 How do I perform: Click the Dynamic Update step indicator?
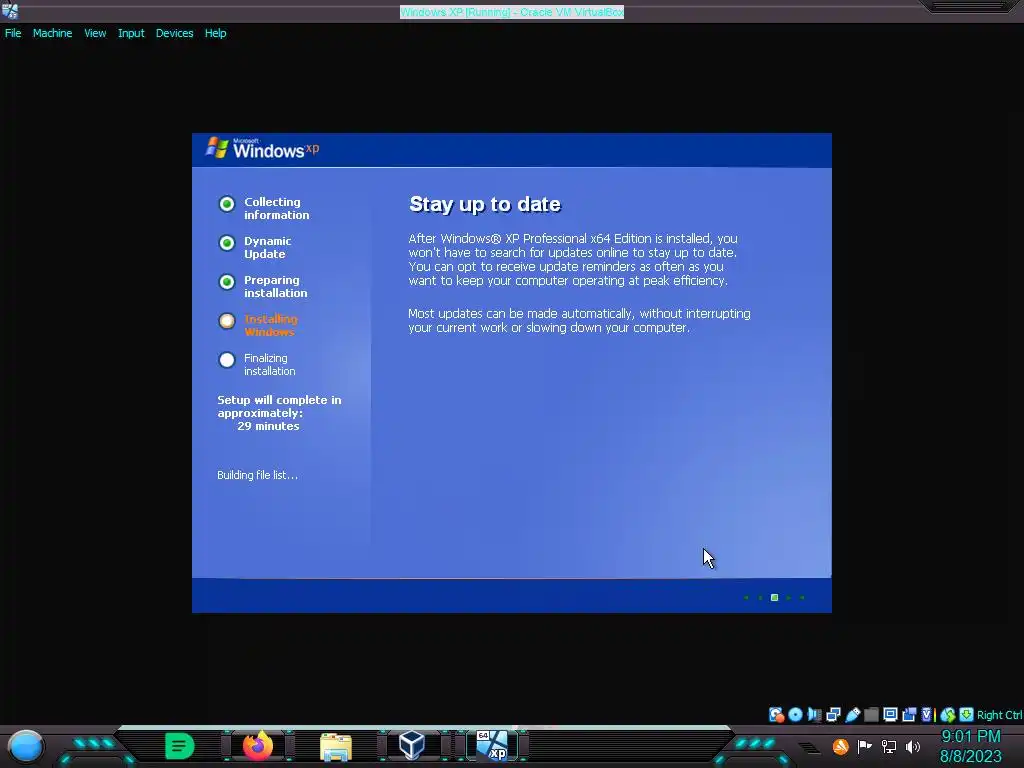coord(227,243)
